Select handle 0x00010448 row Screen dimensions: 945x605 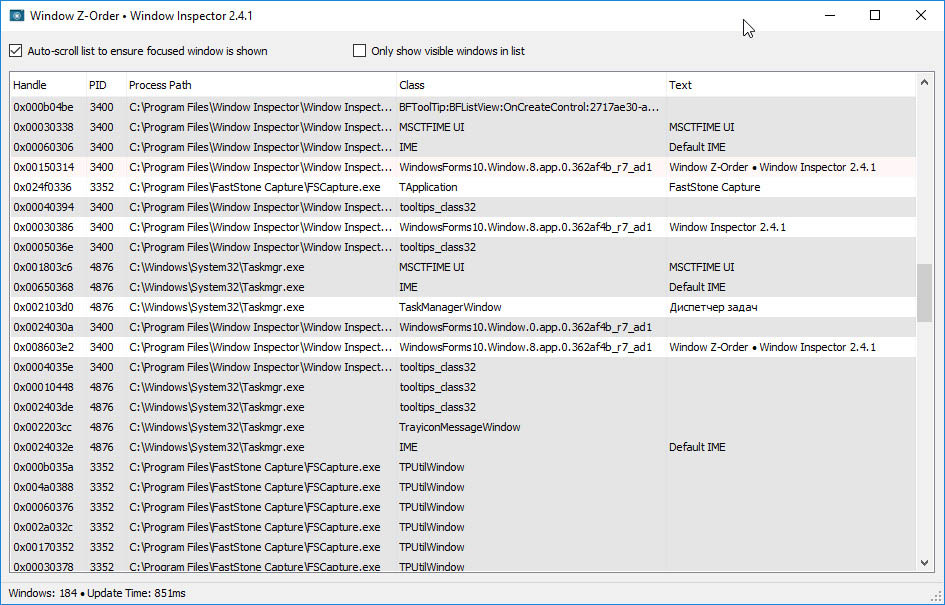pyautogui.click(x=463, y=387)
